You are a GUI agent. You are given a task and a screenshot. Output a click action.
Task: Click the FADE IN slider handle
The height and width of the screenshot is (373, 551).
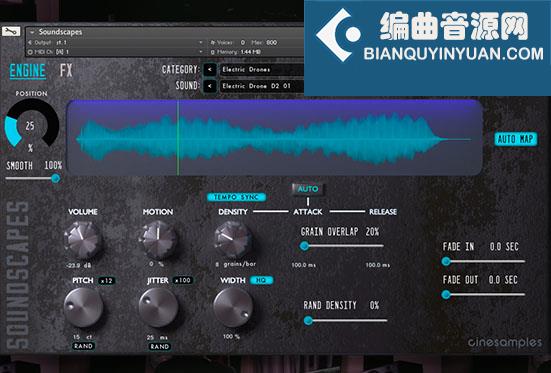click(446, 261)
